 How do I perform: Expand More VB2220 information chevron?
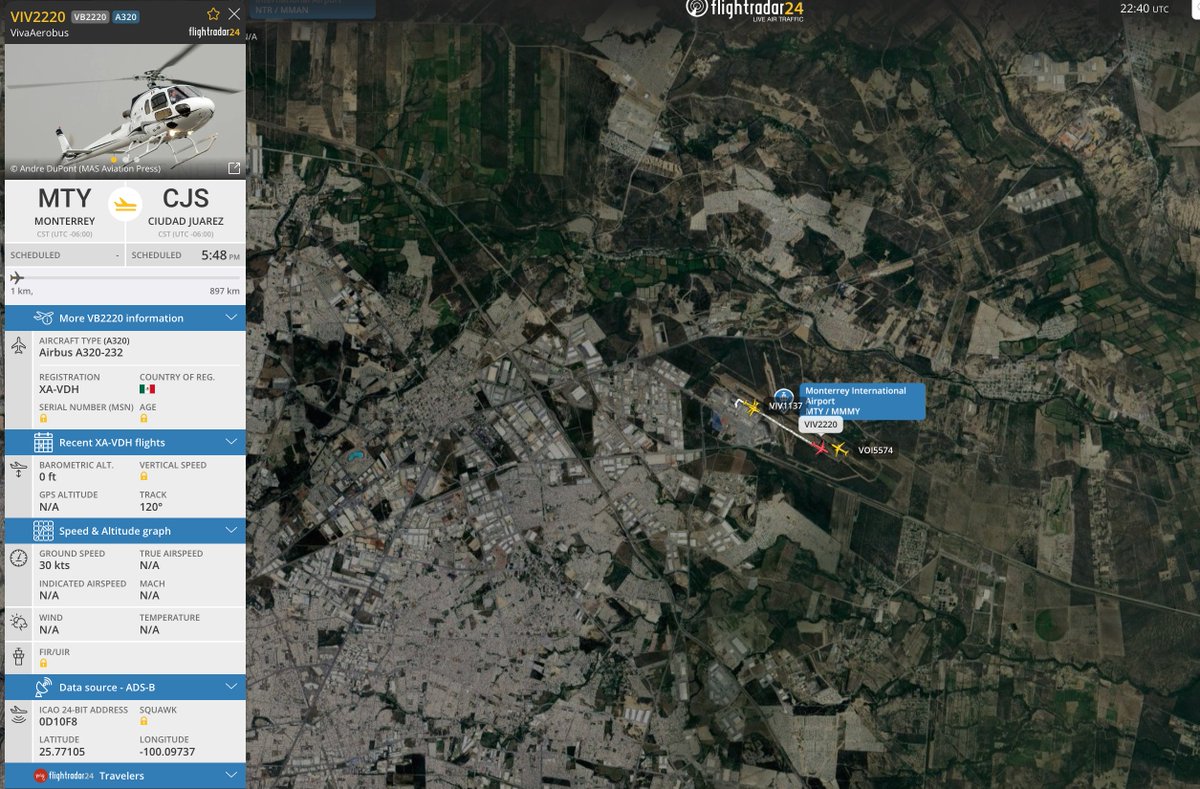231,318
